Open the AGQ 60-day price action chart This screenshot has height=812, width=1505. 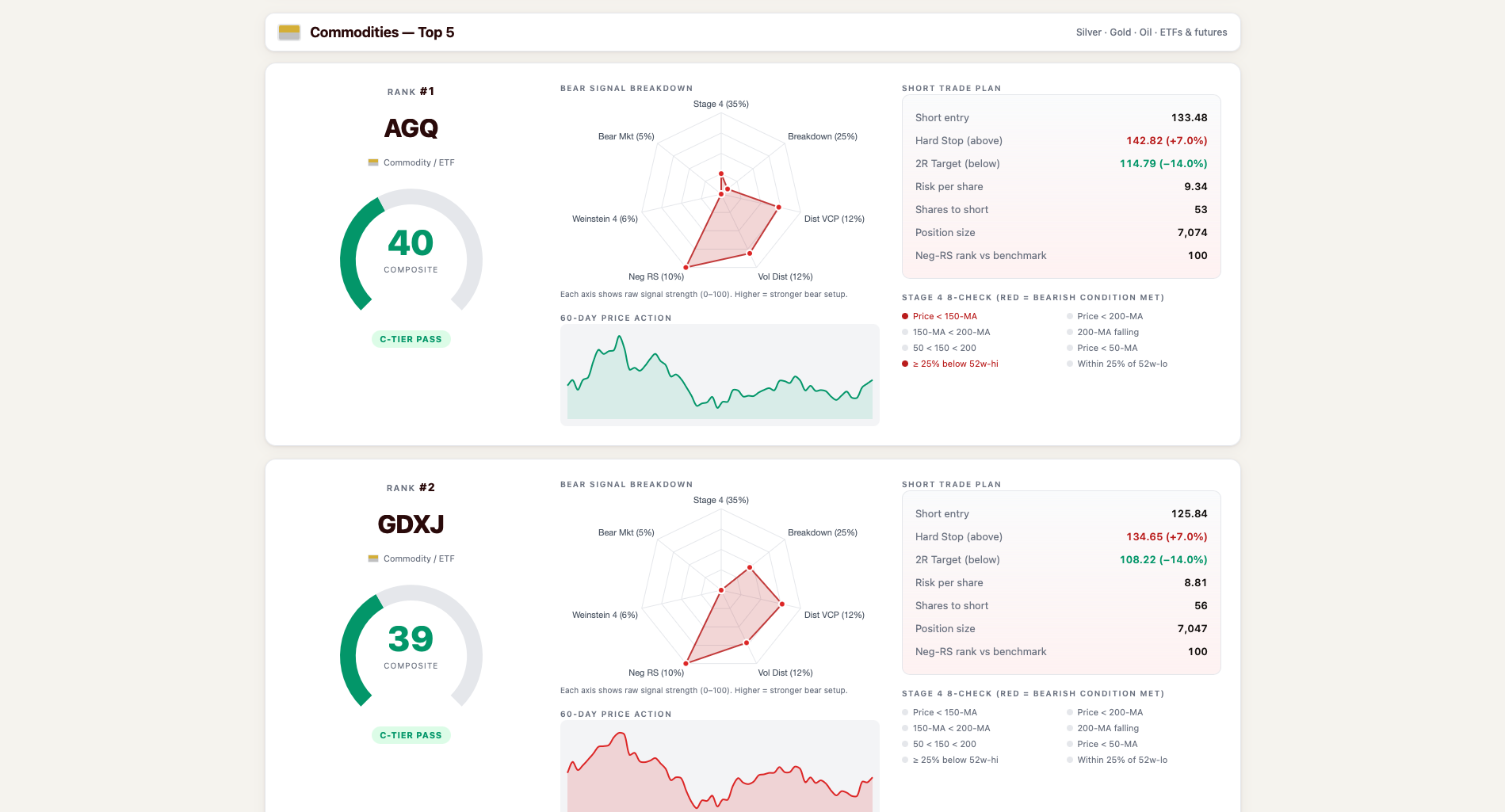720,375
